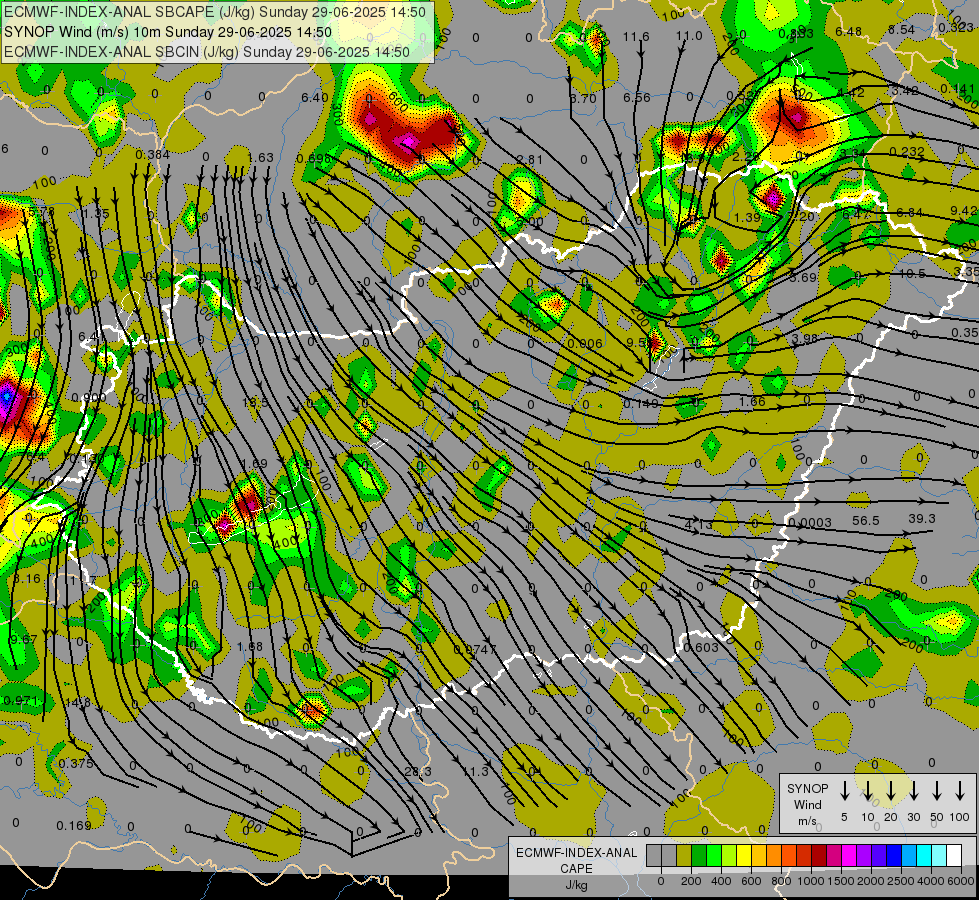Screen dimensions: 979x900
Task: Click the 1000 tick label on CAPE scale
Action: tap(810, 881)
